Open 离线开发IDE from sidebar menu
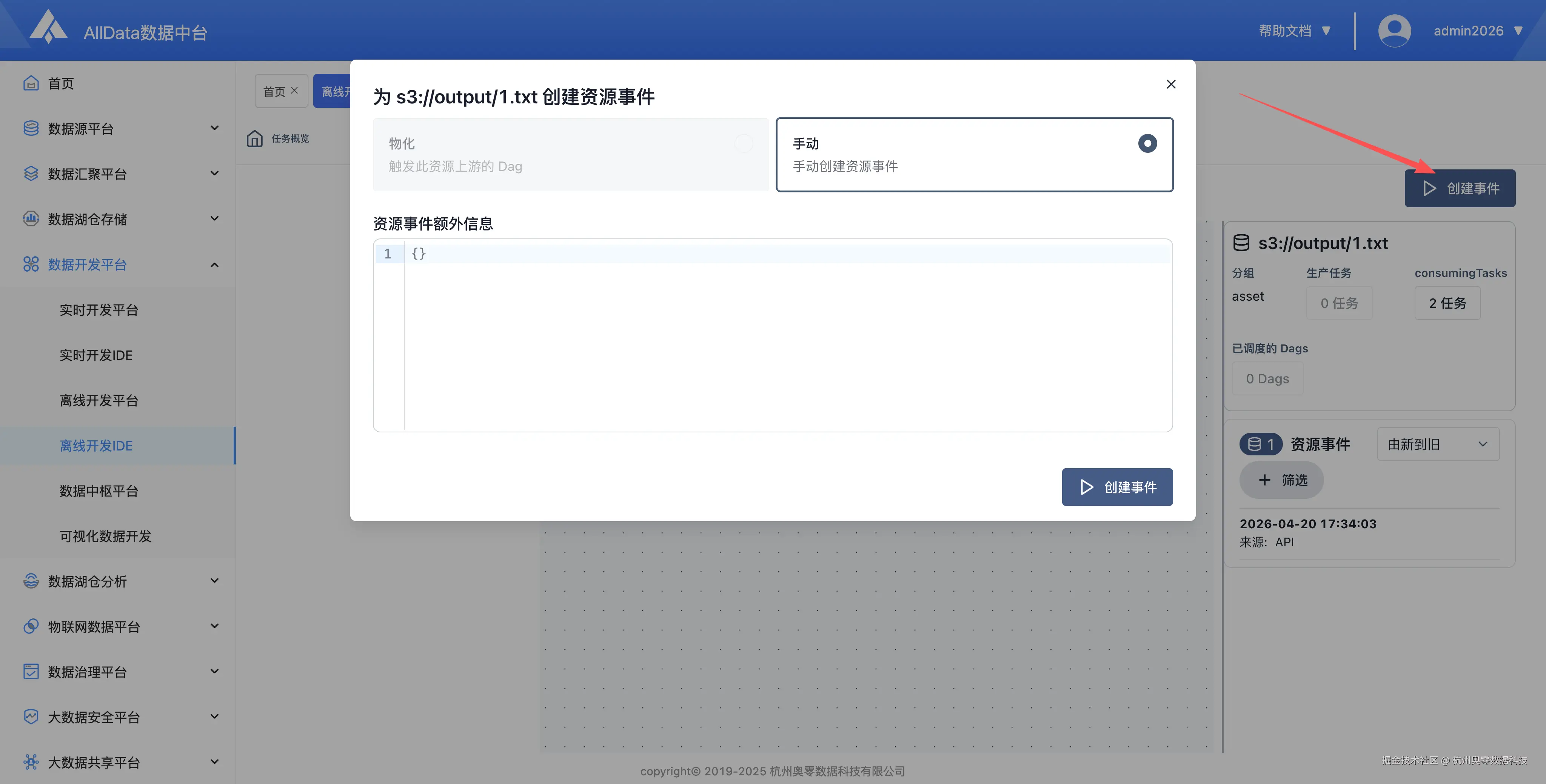 coord(96,445)
